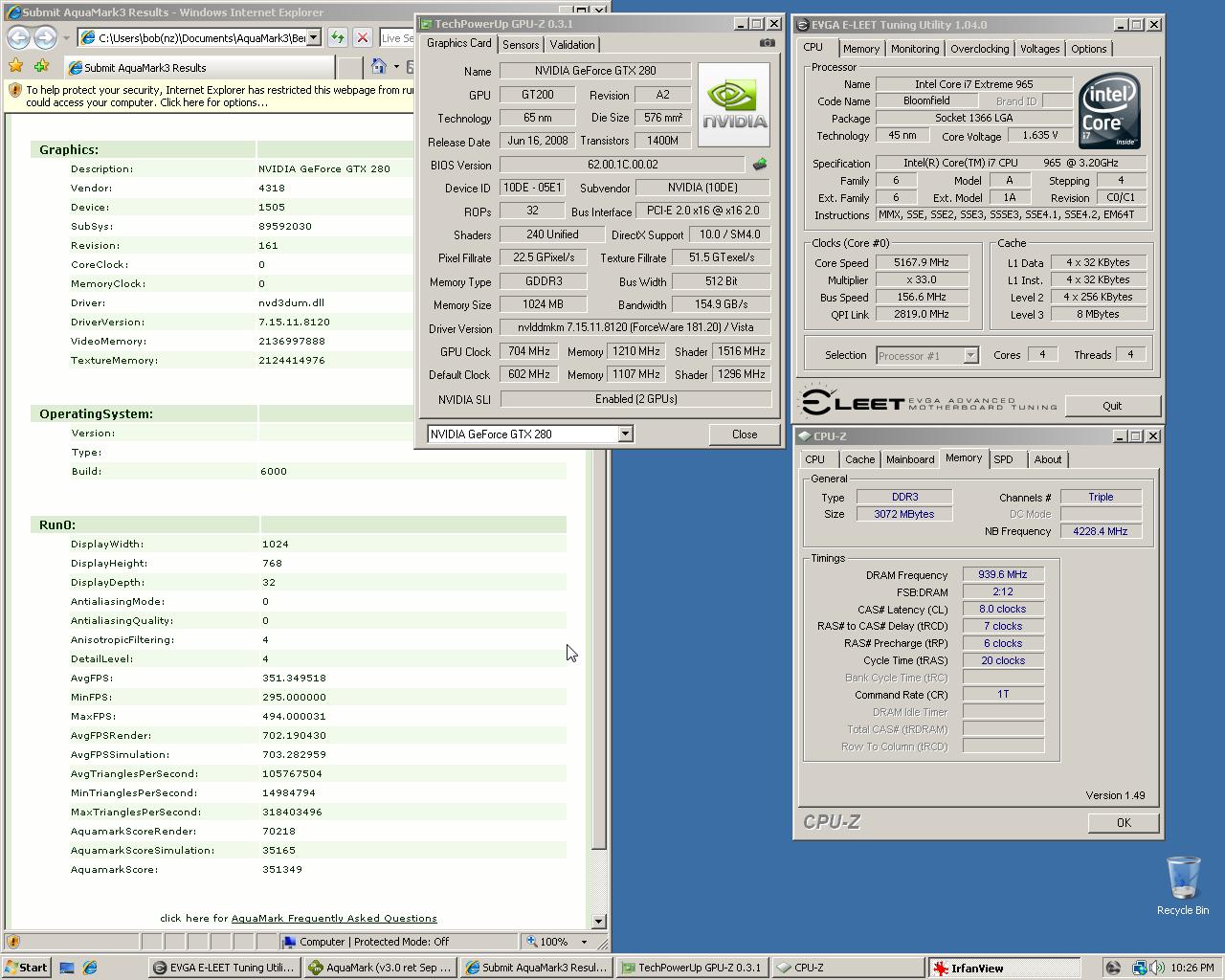The width and height of the screenshot is (1225, 980).
Task: Click the system clock showing 10:26 PM
Action: pos(1192,968)
